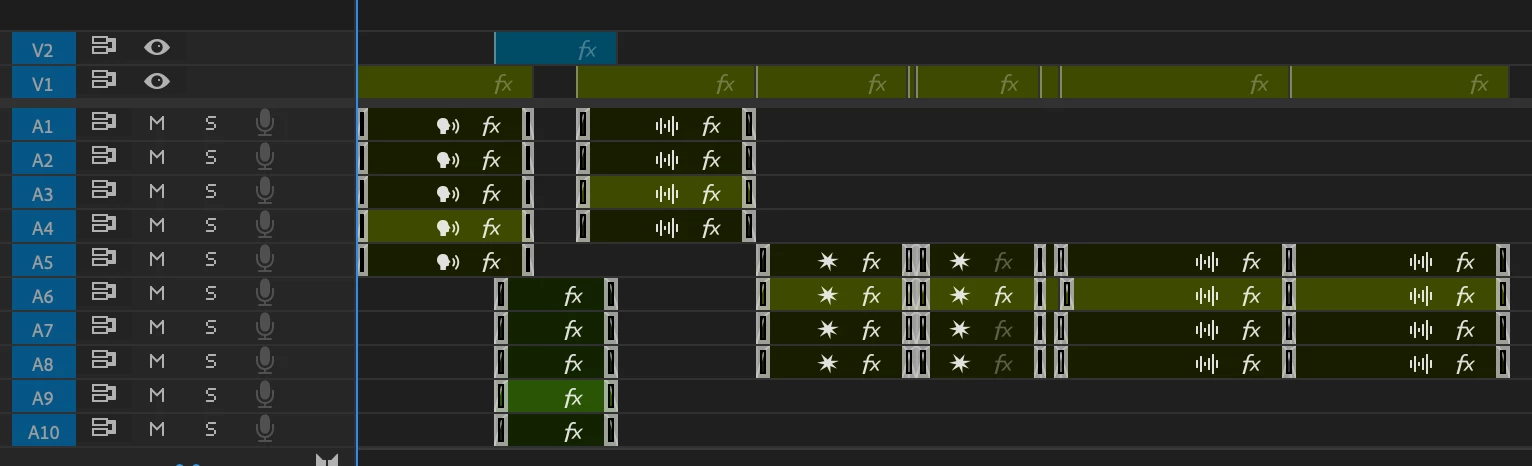
Task: Target the A6 track header
Action: 43,295
